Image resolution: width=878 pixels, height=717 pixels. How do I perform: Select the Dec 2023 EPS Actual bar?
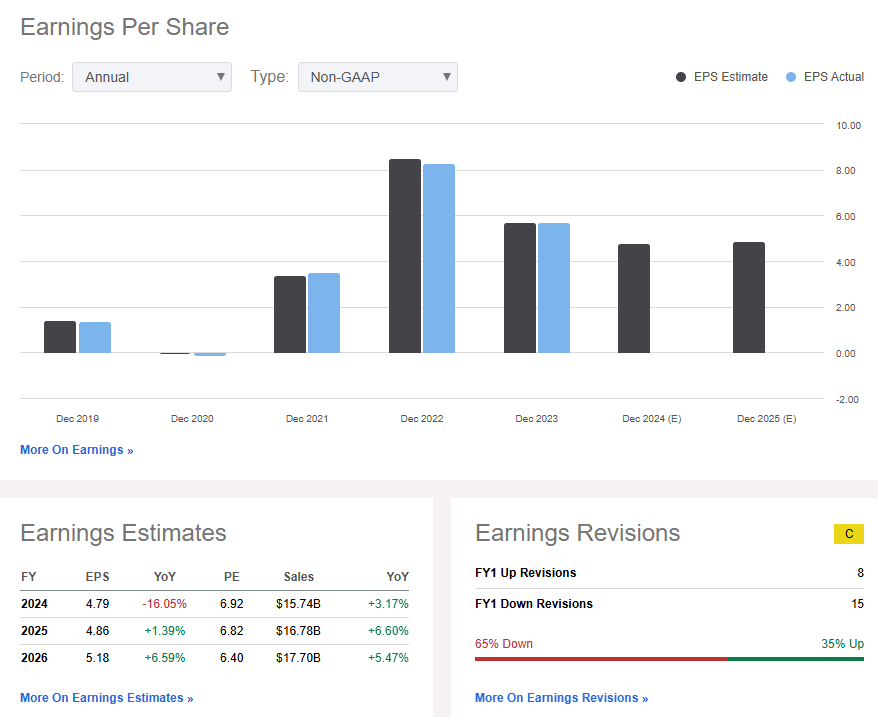click(x=553, y=288)
